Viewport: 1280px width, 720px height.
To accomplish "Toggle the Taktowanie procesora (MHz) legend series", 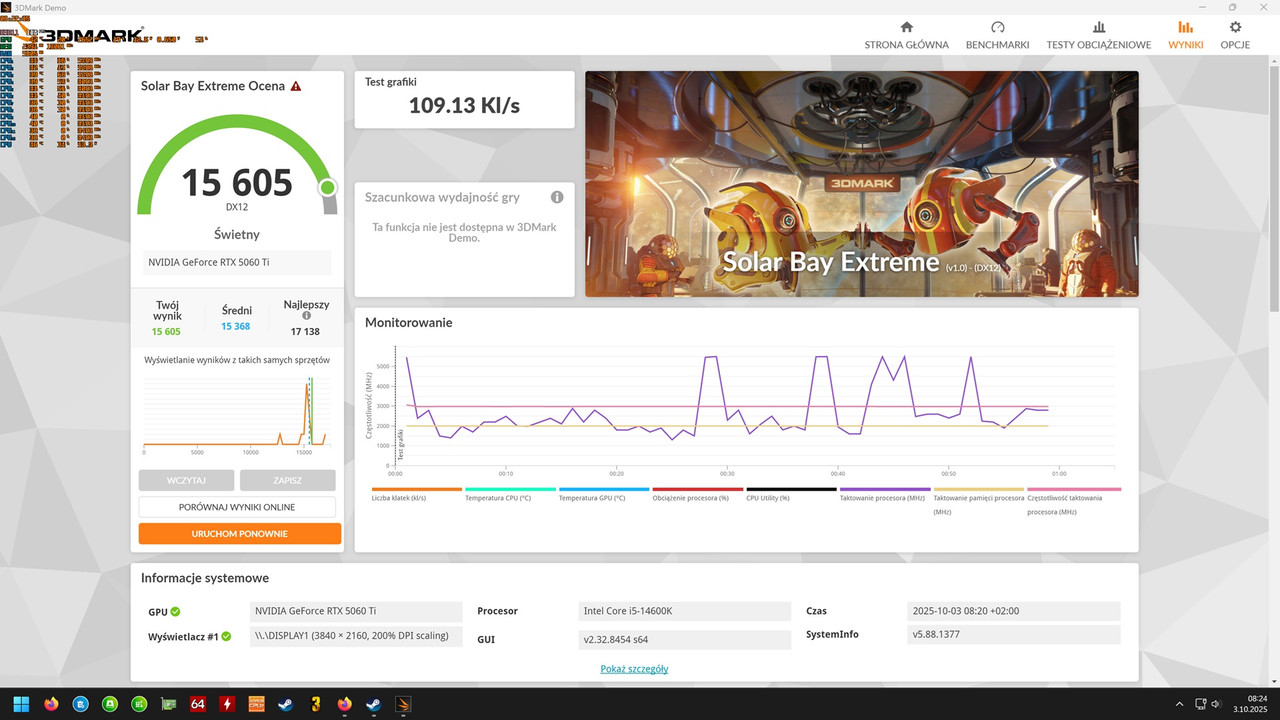I will point(885,494).
